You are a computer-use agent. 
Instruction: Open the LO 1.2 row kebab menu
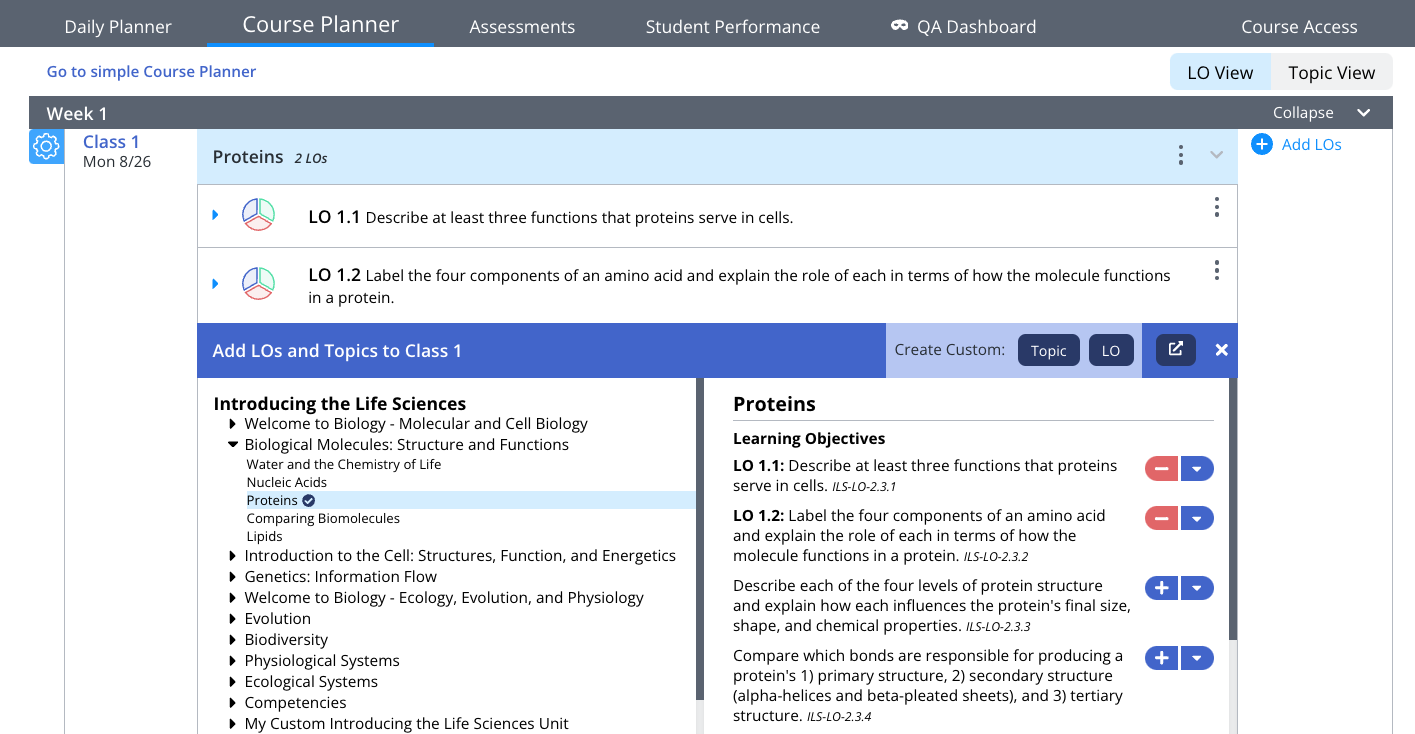click(x=1216, y=270)
